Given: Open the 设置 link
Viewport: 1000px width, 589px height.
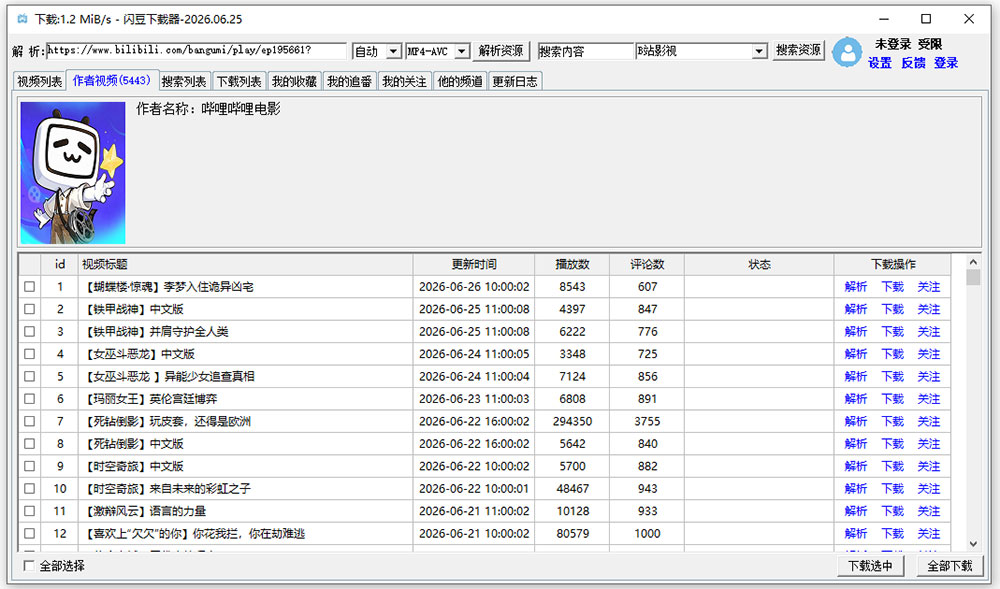Looking at the screenshot, I should 879,63.
